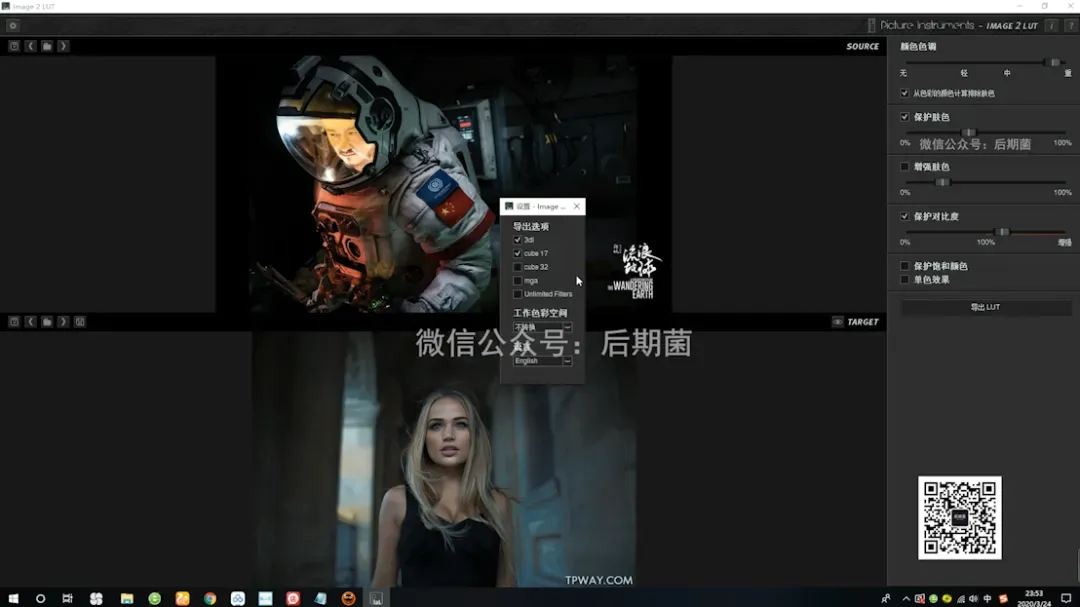Screen dimensions: 1080x607
Task: Show hidden system tray icons
Action: pos(906,599)
